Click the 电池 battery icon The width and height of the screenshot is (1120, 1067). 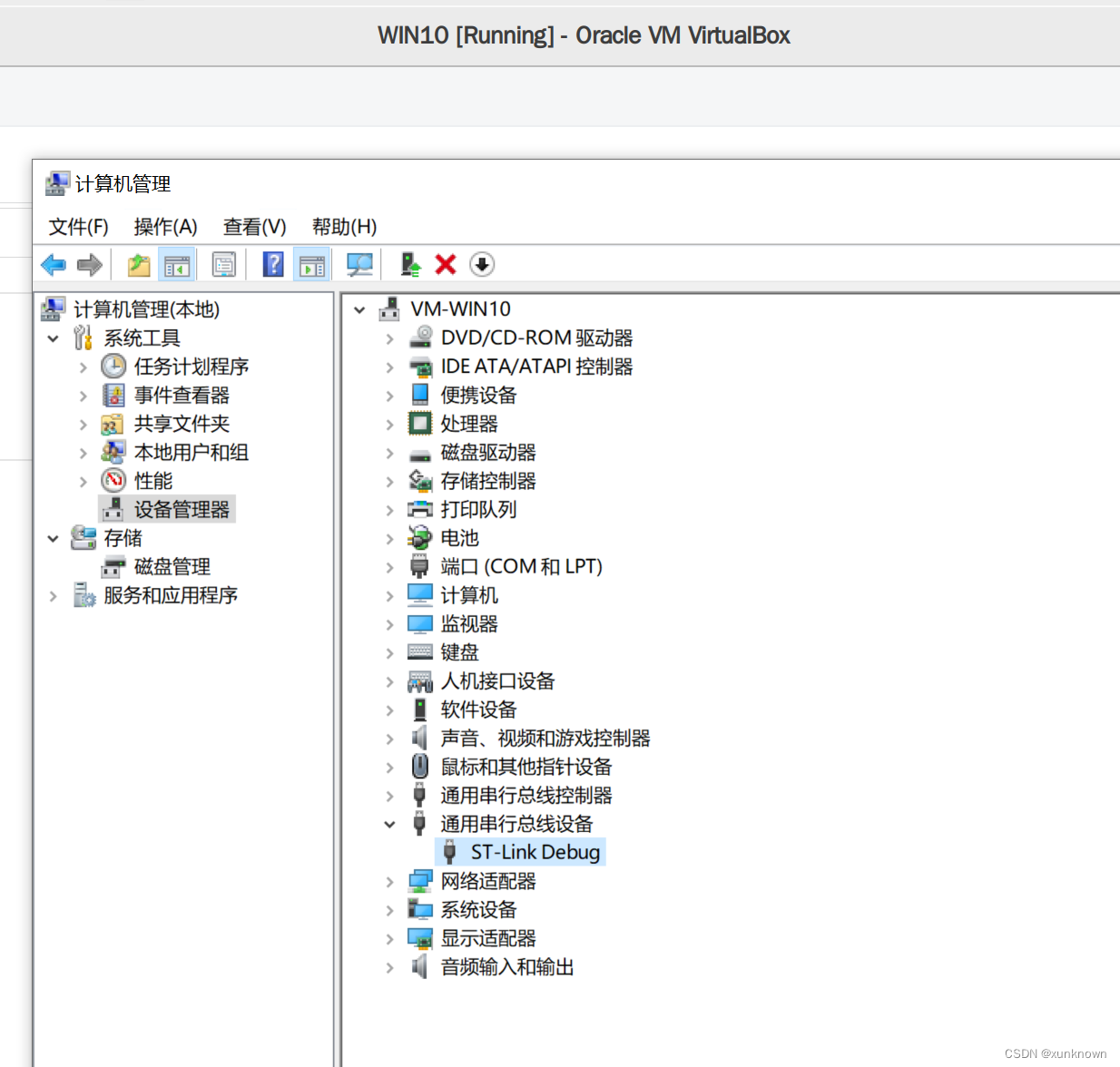pyautogui.click(x=420, y=538)
